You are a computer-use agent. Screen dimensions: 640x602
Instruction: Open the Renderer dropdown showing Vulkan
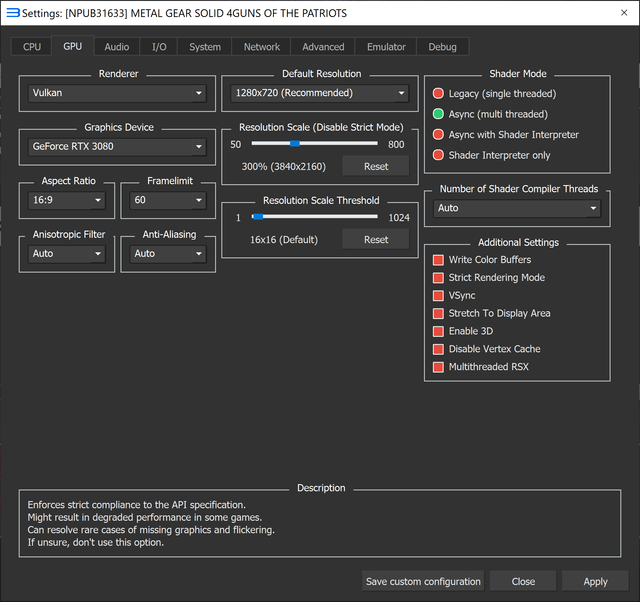(x=117, y=93)
